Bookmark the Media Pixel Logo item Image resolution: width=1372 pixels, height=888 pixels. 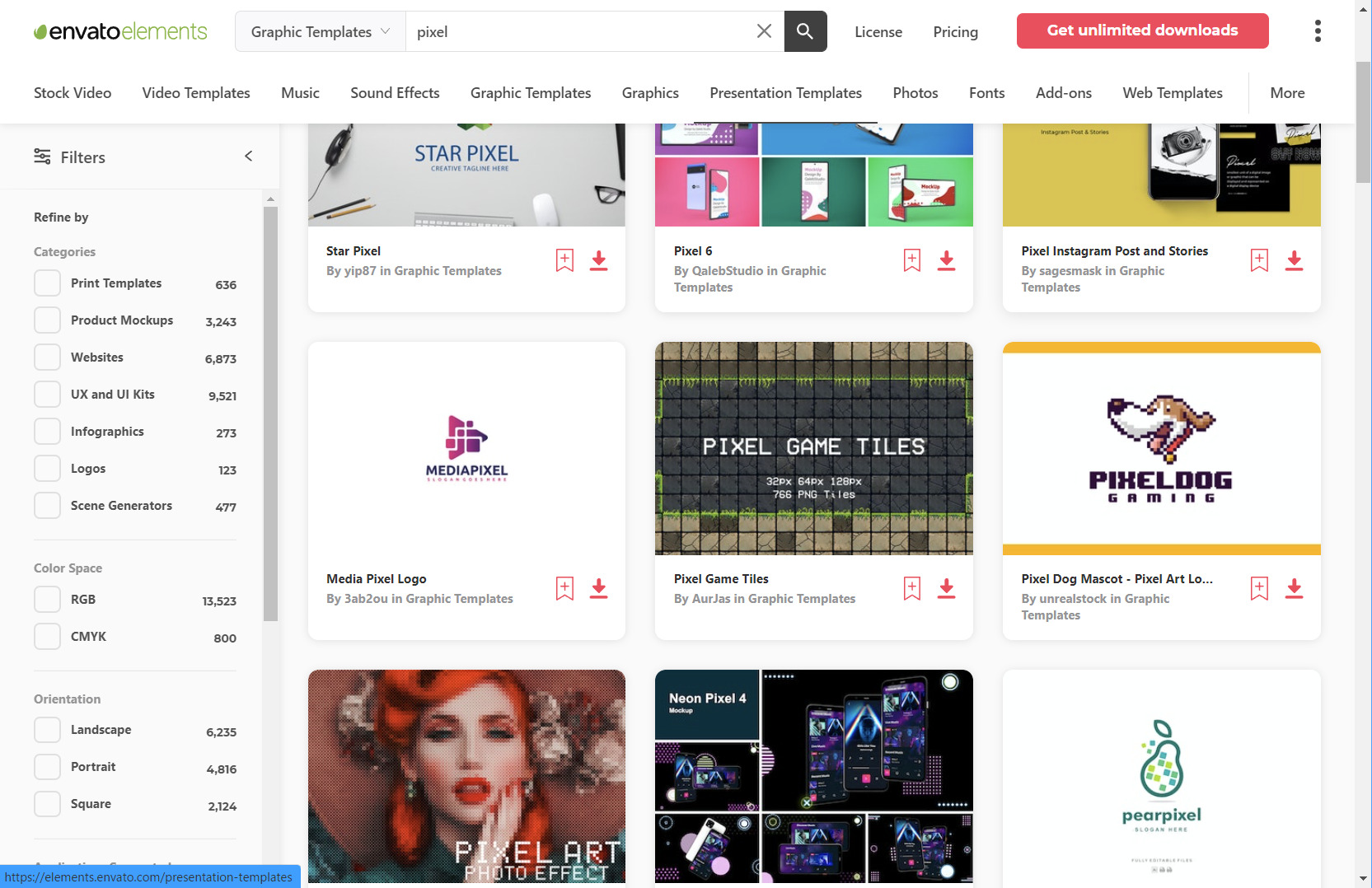(564, 588)
